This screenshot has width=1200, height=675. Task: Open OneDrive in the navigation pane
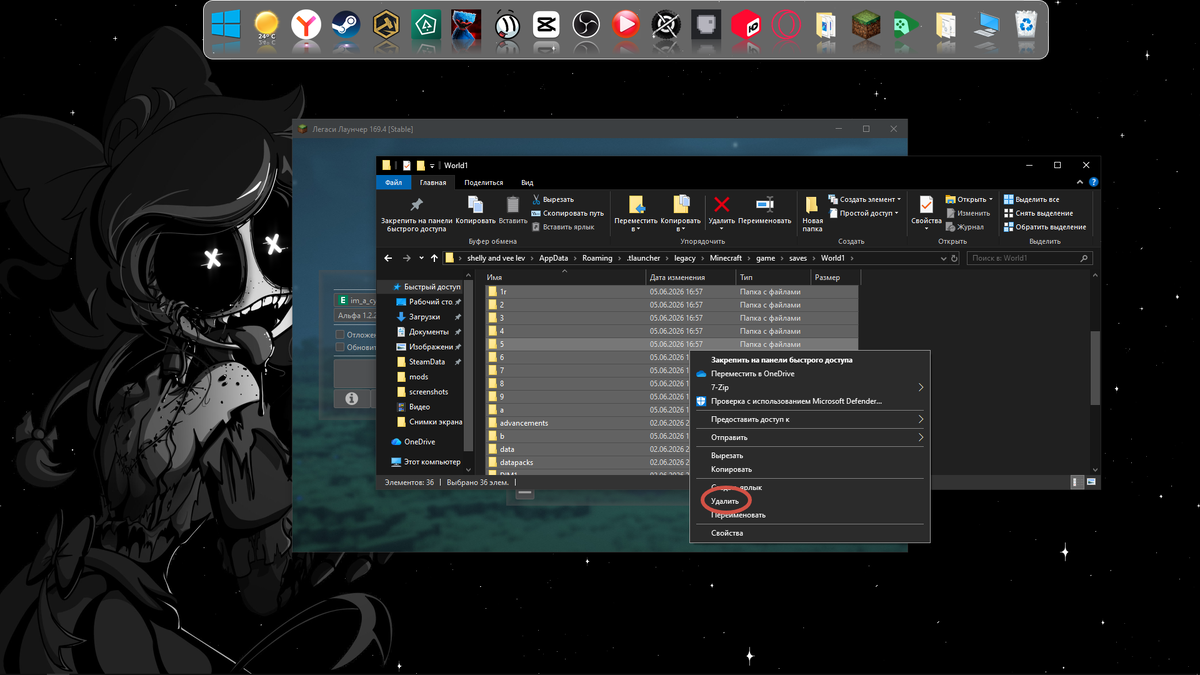(412, 441)
